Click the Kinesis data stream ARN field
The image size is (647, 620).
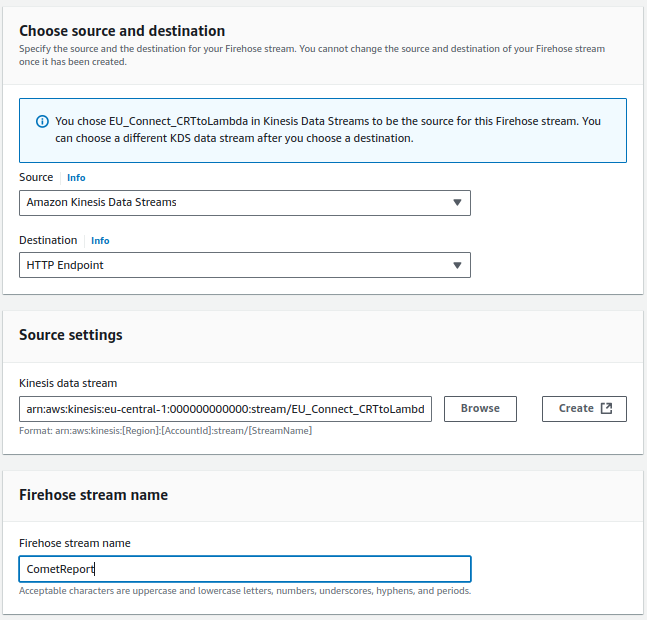(x=225, y=409)
